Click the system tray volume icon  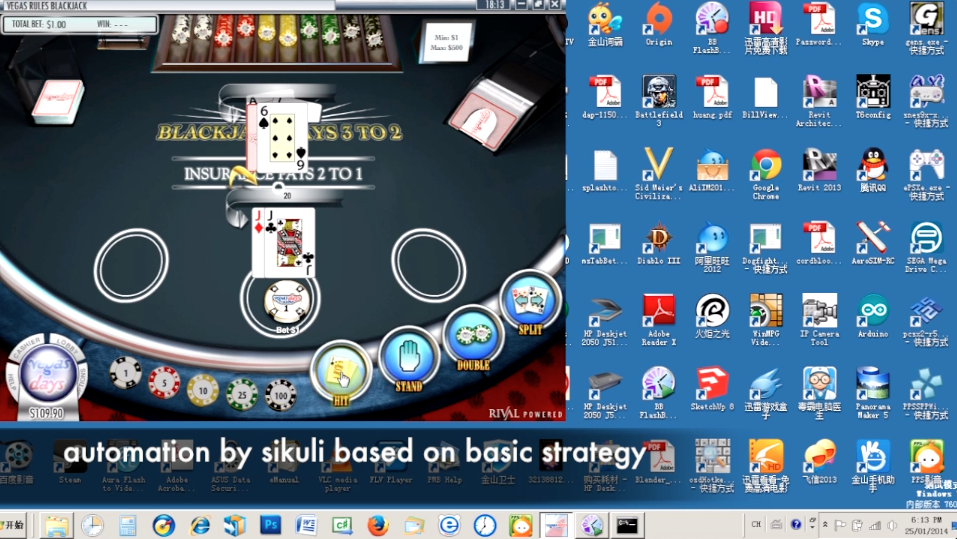(x=892, y=525)
